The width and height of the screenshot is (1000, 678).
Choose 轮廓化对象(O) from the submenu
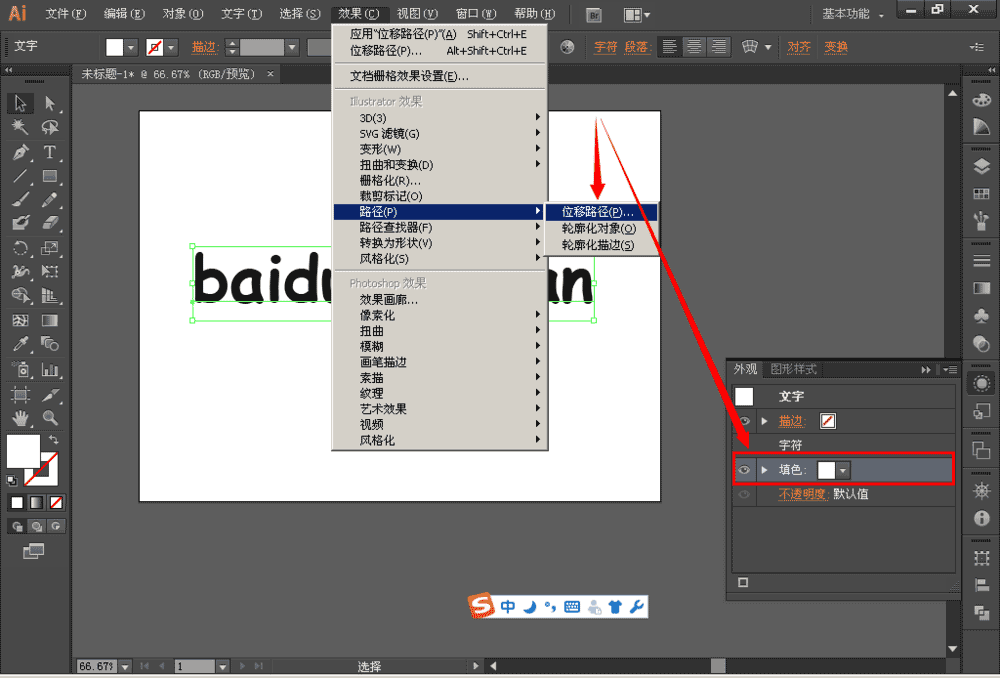[x=601, y=228]
